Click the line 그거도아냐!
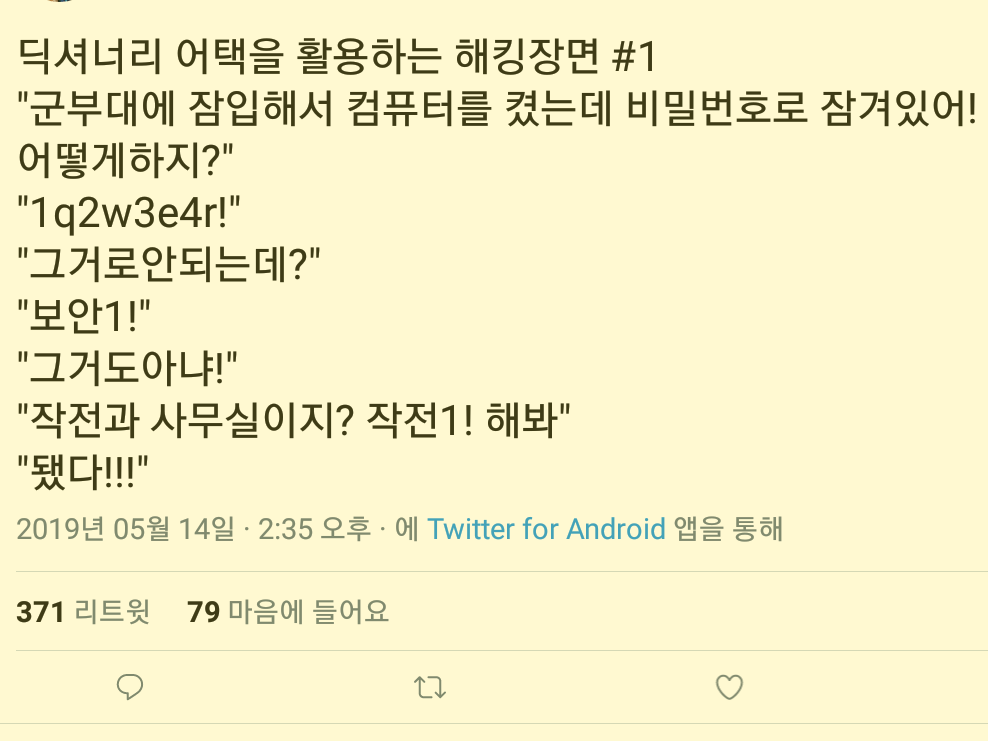This screenshot has height=741, width=988. coord(127,367)
